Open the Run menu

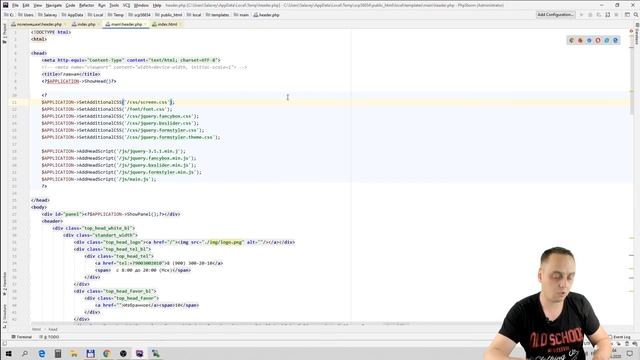pos(102,5)
